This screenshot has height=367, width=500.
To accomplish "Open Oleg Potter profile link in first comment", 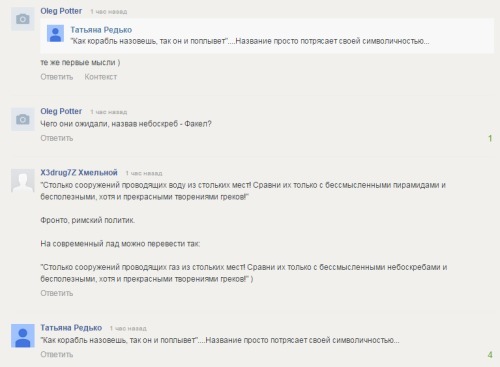I will tap(61, 11).
